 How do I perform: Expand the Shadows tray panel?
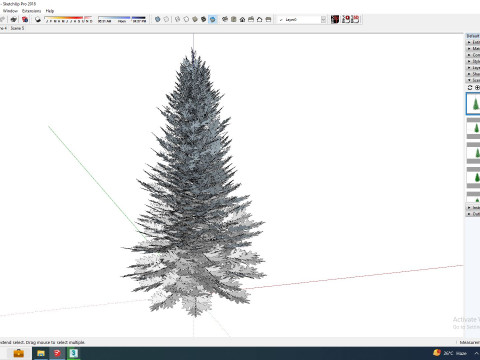pos(473,74)
